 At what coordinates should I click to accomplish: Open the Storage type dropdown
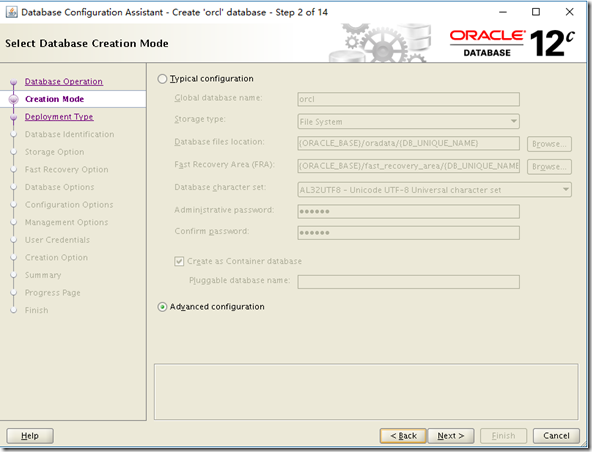point(408,122)
